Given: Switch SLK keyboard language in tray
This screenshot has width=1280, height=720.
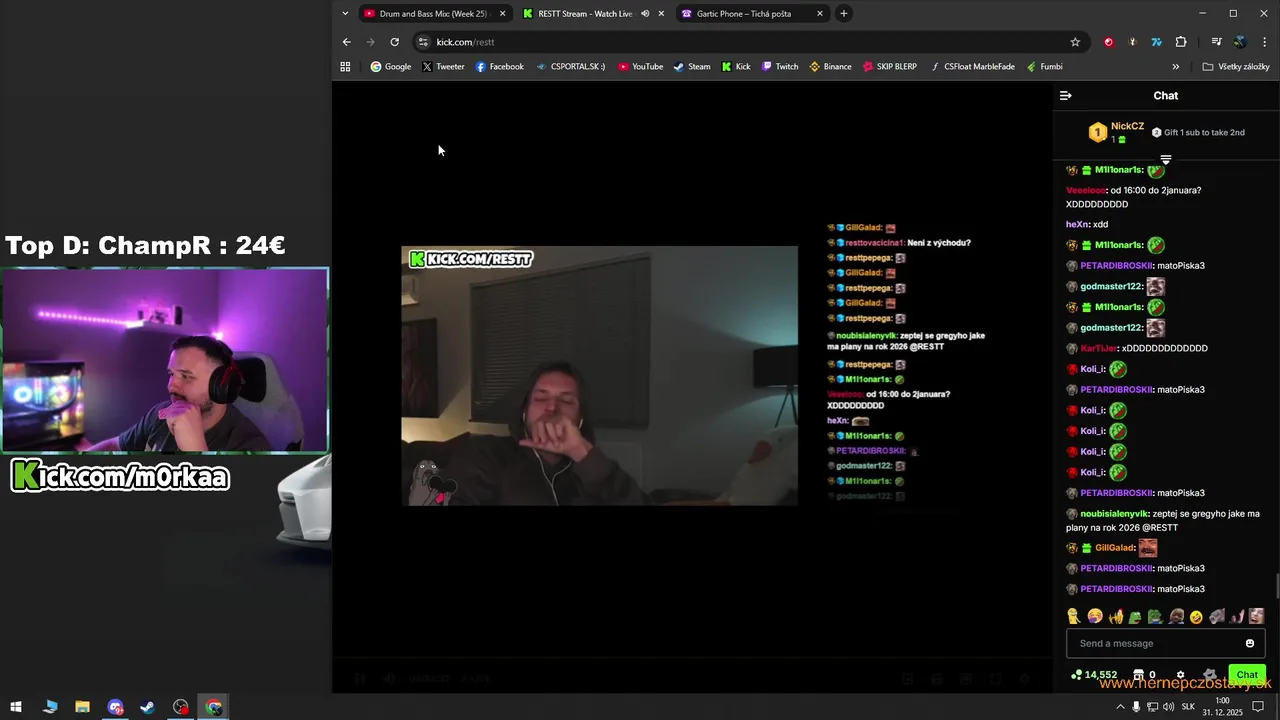Looking at the screenshot, I should pos(1188,707).
